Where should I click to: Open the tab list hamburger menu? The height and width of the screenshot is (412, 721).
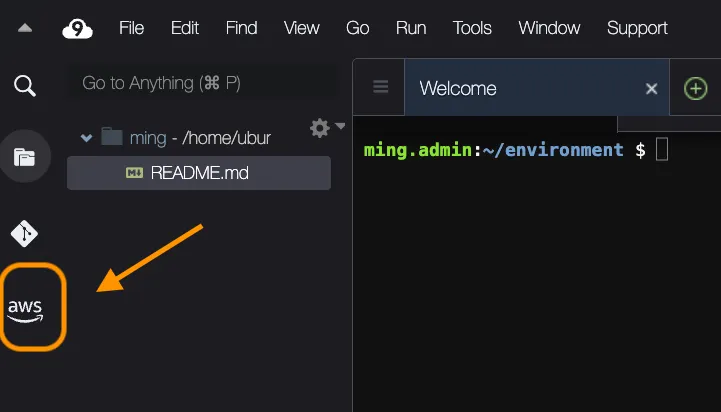coord(380,86)
